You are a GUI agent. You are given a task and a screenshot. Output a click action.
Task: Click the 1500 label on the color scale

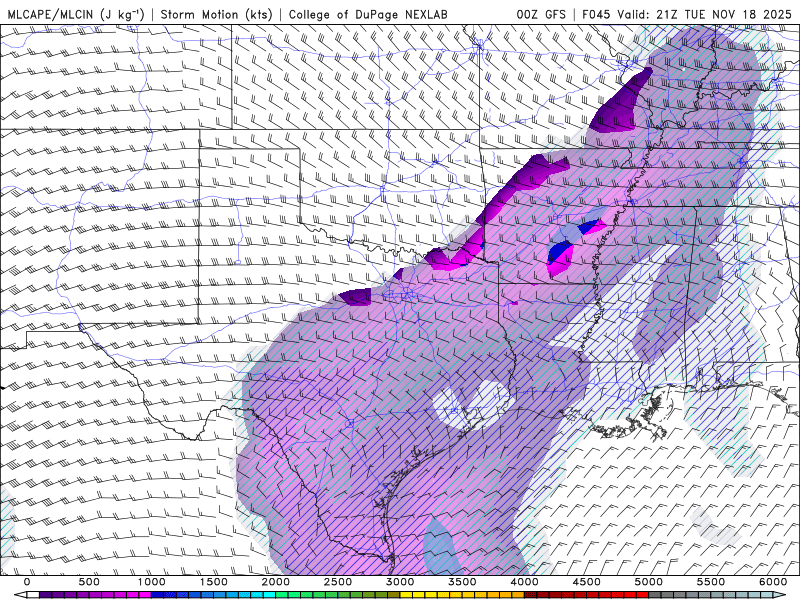pos(214,582)
